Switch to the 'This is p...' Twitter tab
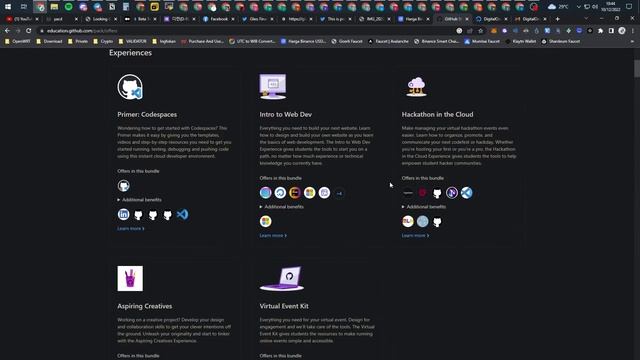Image resolution: width=640 pixels, height=360 pixels. pos(336,19)
